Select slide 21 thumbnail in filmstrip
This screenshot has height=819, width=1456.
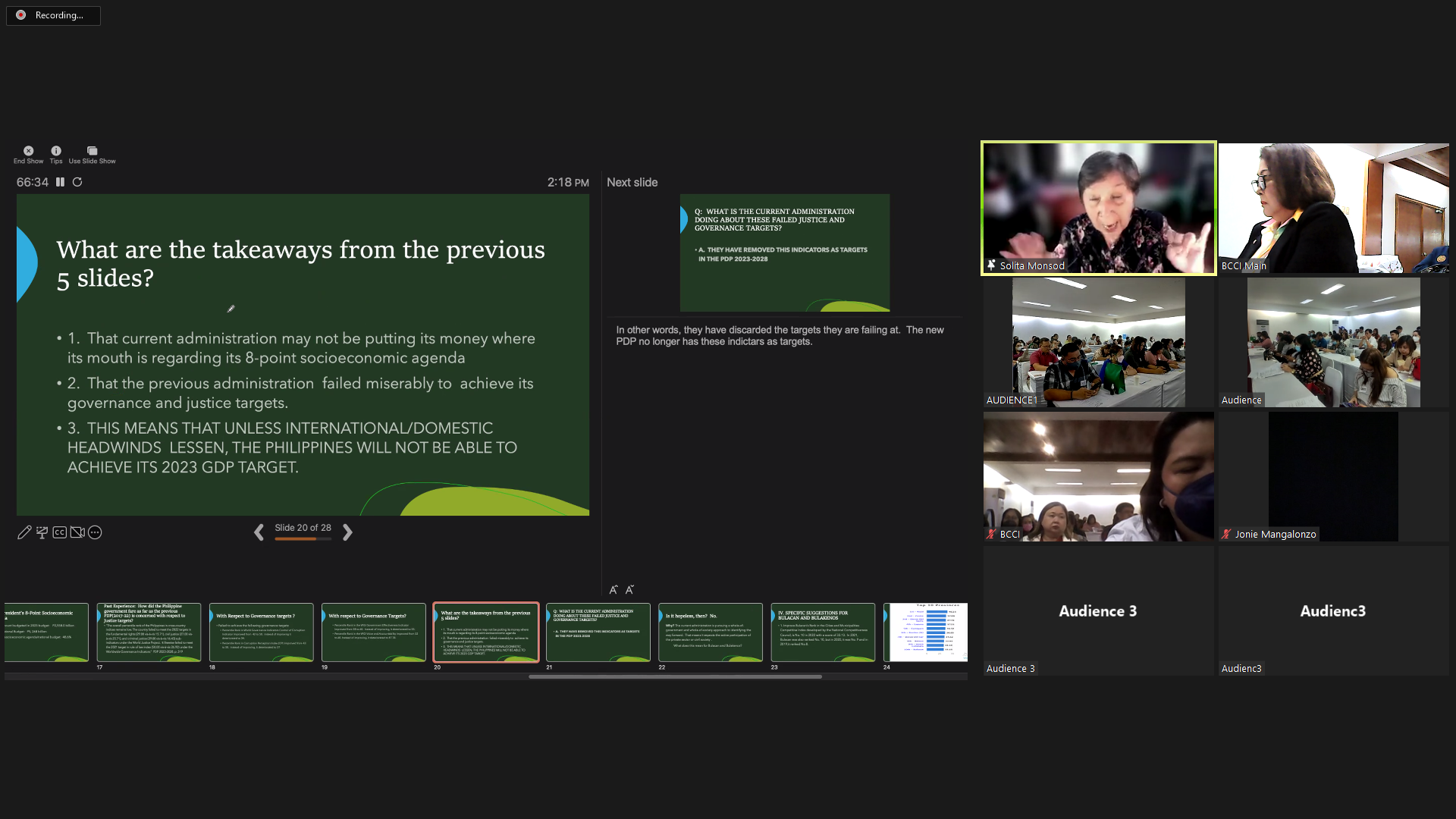pyautogui.click(x=598, y=632)
